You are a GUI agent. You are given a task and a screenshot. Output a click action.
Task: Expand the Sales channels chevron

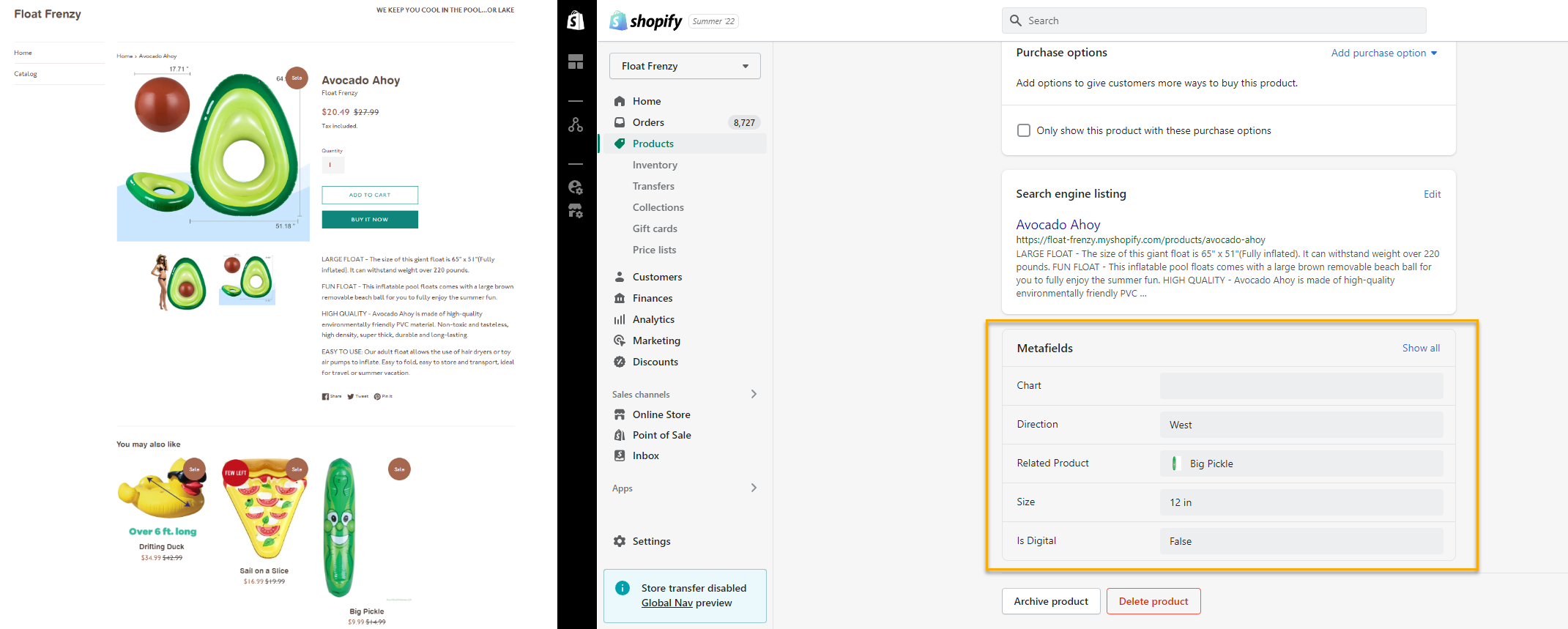[754, 394]
